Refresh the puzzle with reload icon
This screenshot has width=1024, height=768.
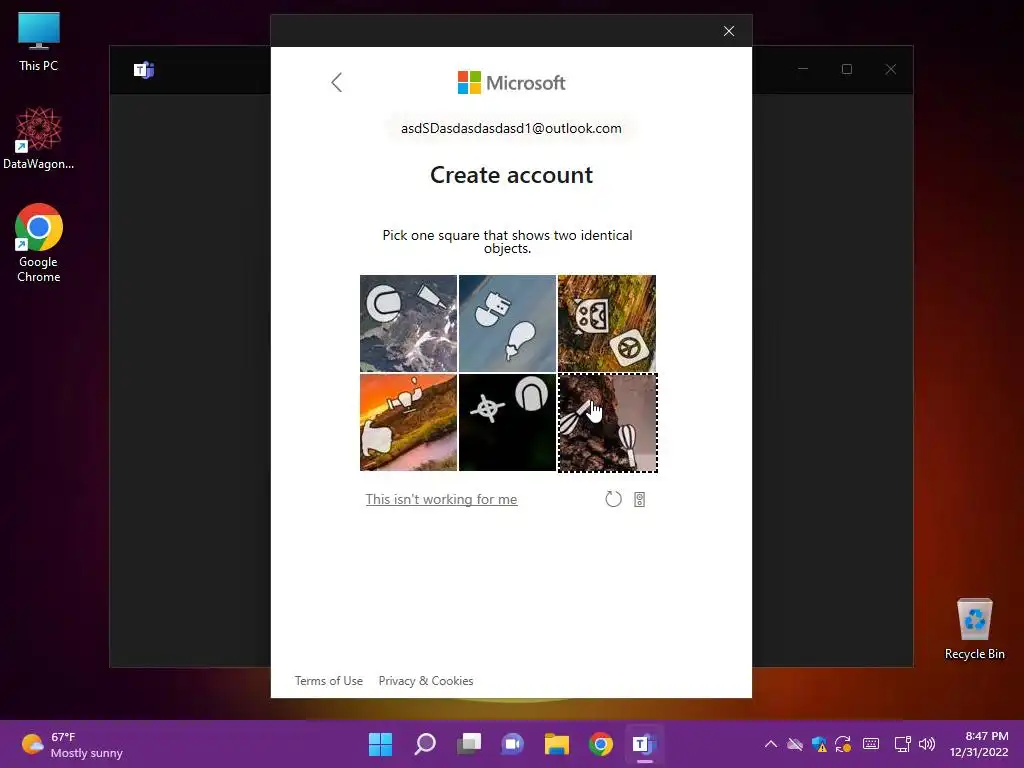pyautogui.click(x=613, y=500)
